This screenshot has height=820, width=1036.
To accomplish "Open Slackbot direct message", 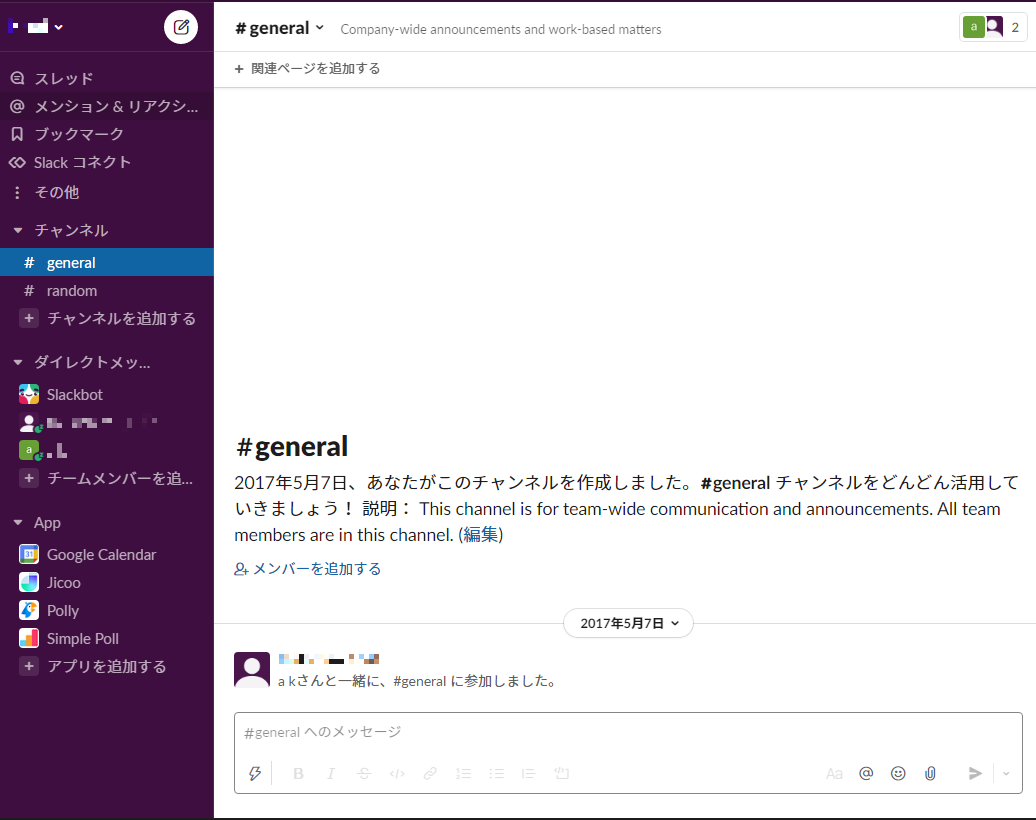I will pyautogui.click(x=74, y=394).
